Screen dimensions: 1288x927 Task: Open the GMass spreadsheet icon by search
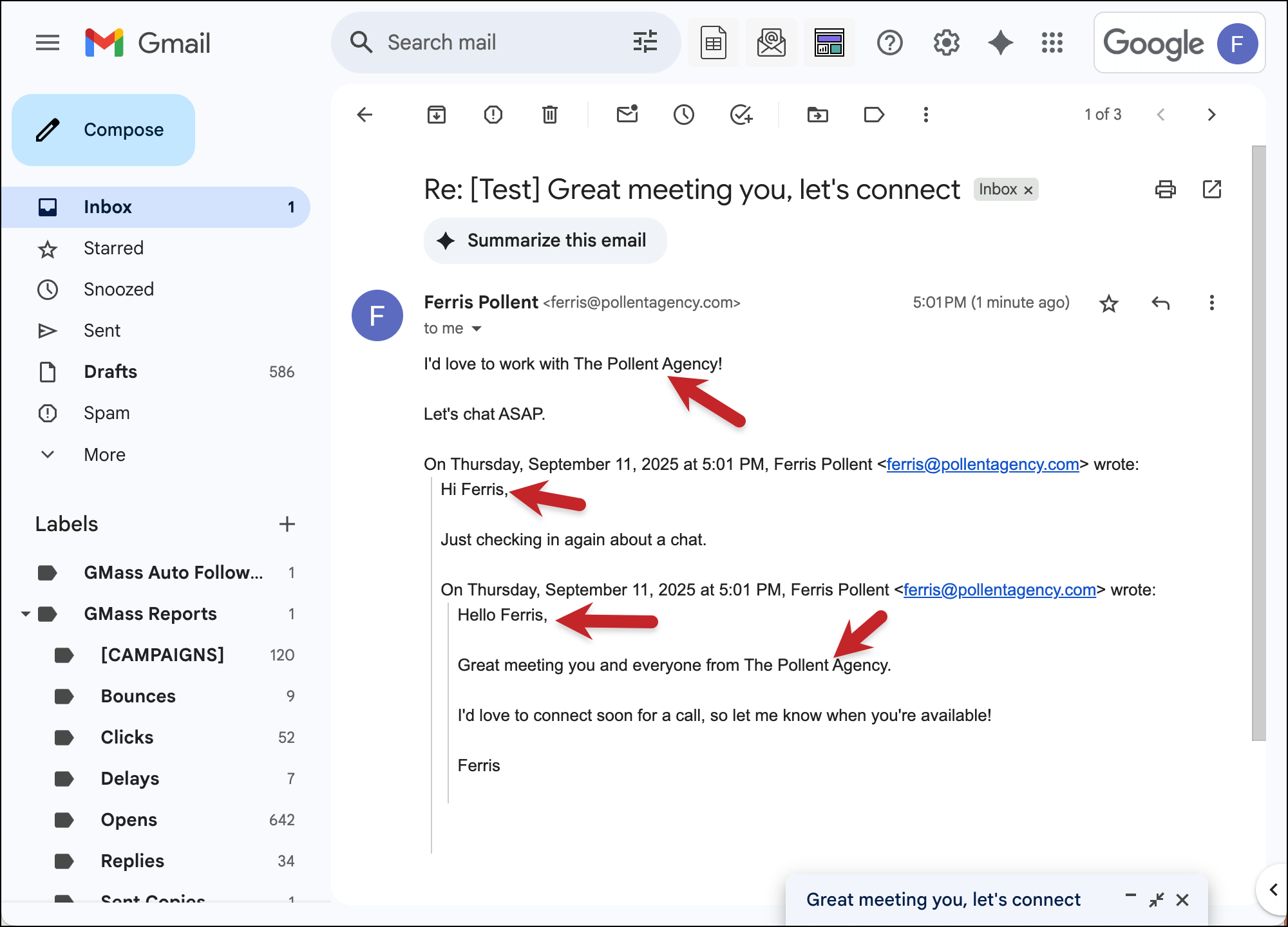(713, 43)
